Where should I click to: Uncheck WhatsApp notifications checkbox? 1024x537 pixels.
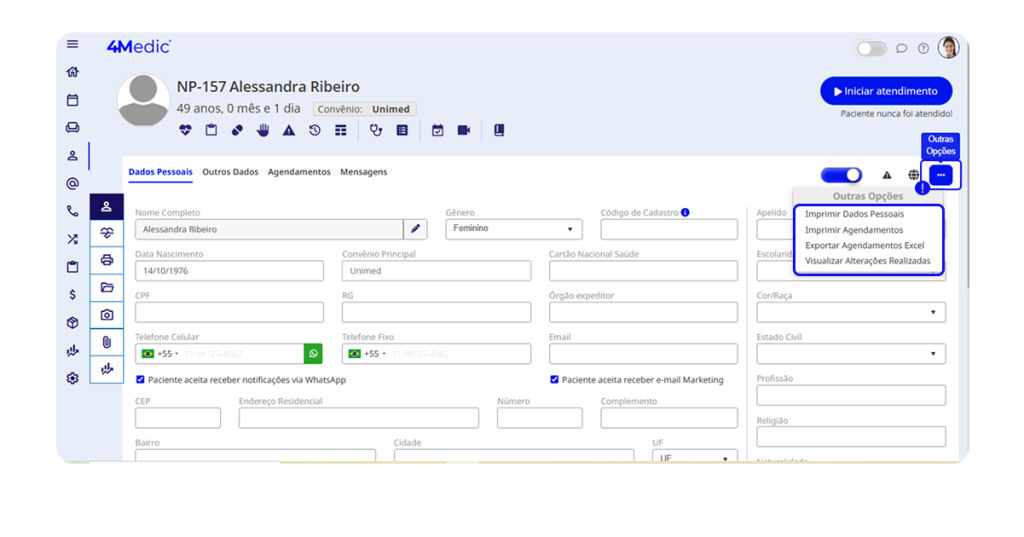[140, 380]
